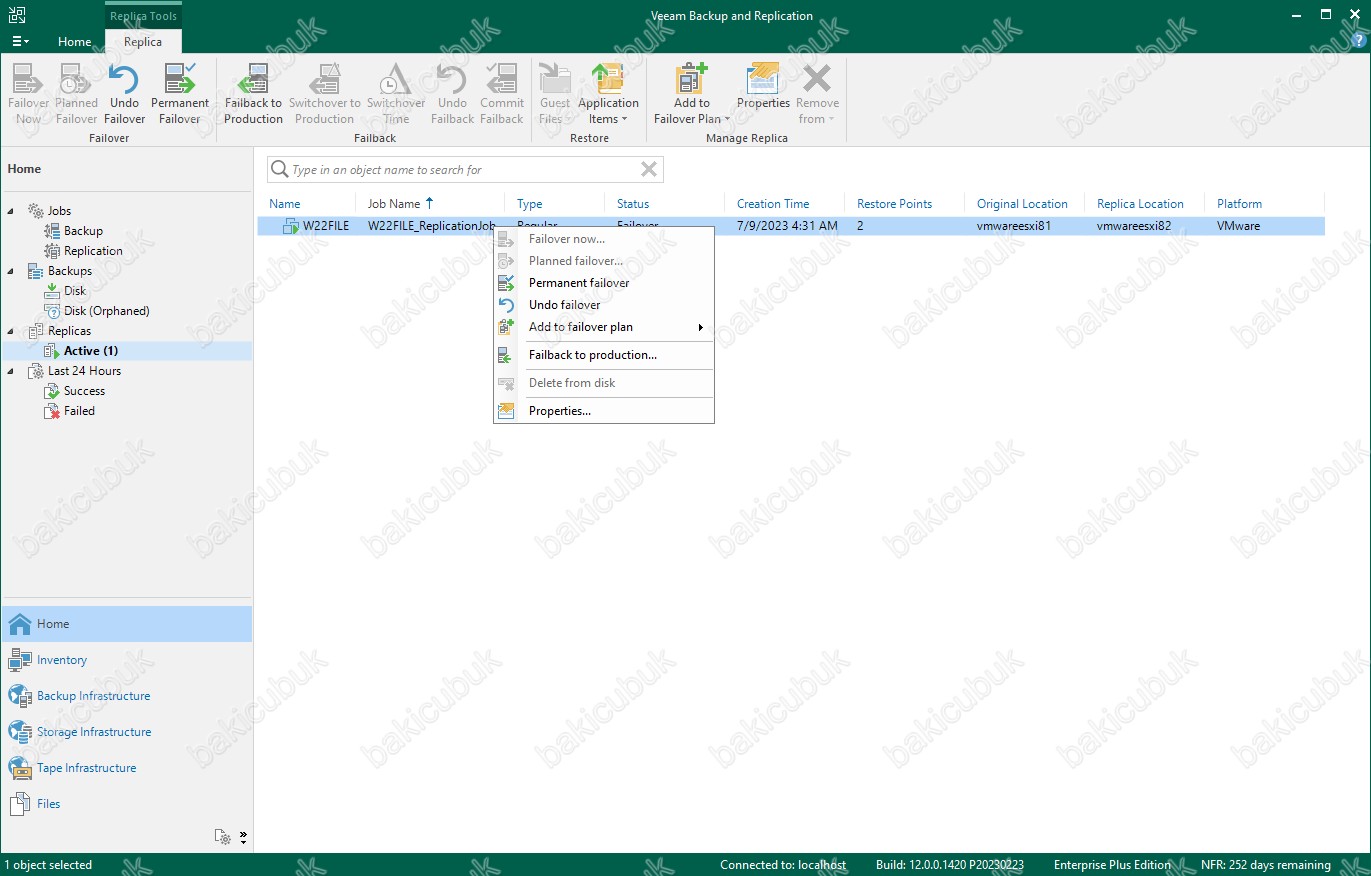Collapse the Last 24 Hours tree node

pos(12,371)
